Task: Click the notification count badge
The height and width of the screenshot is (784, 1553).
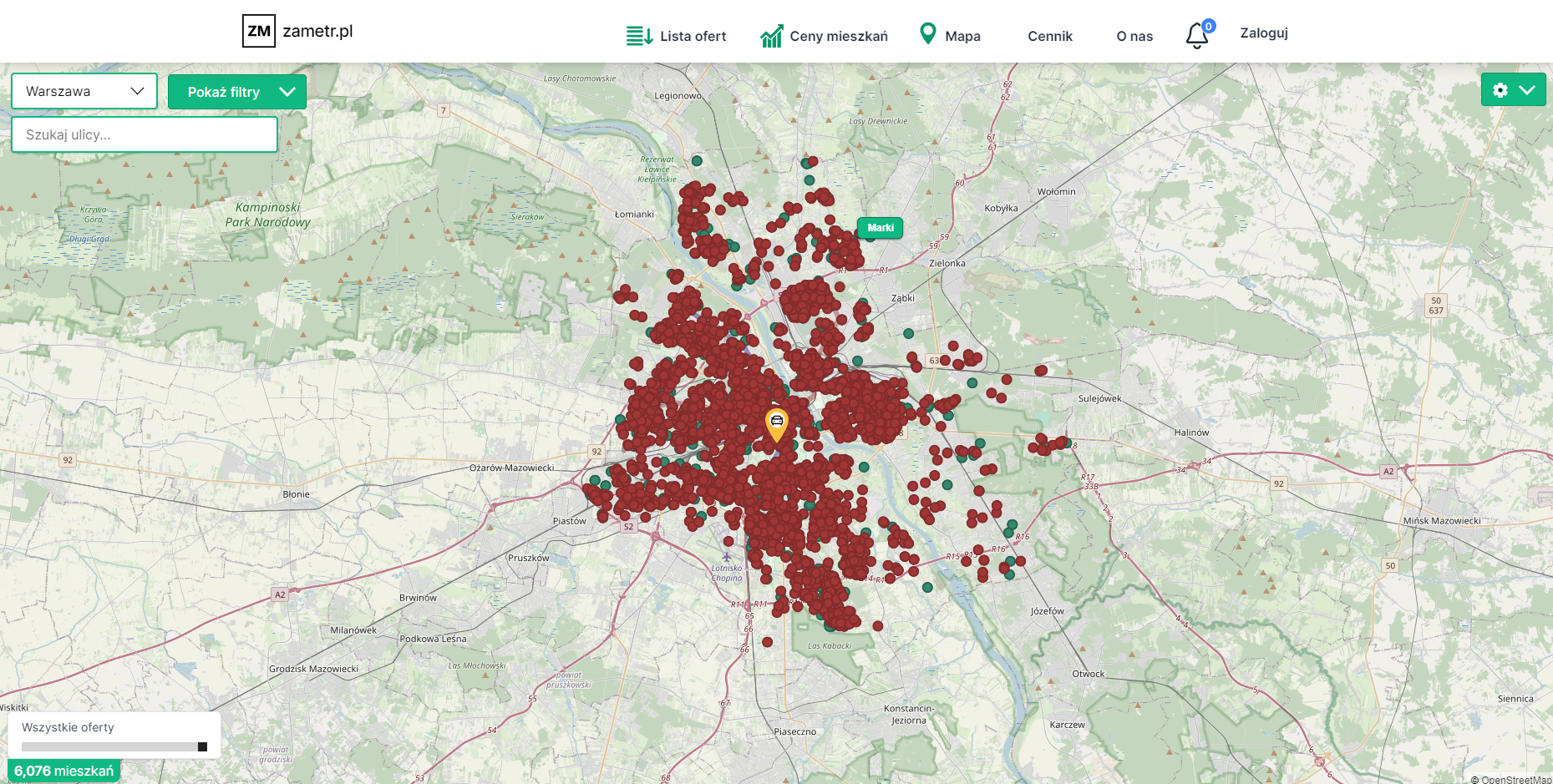Action: click(1208, 26)
